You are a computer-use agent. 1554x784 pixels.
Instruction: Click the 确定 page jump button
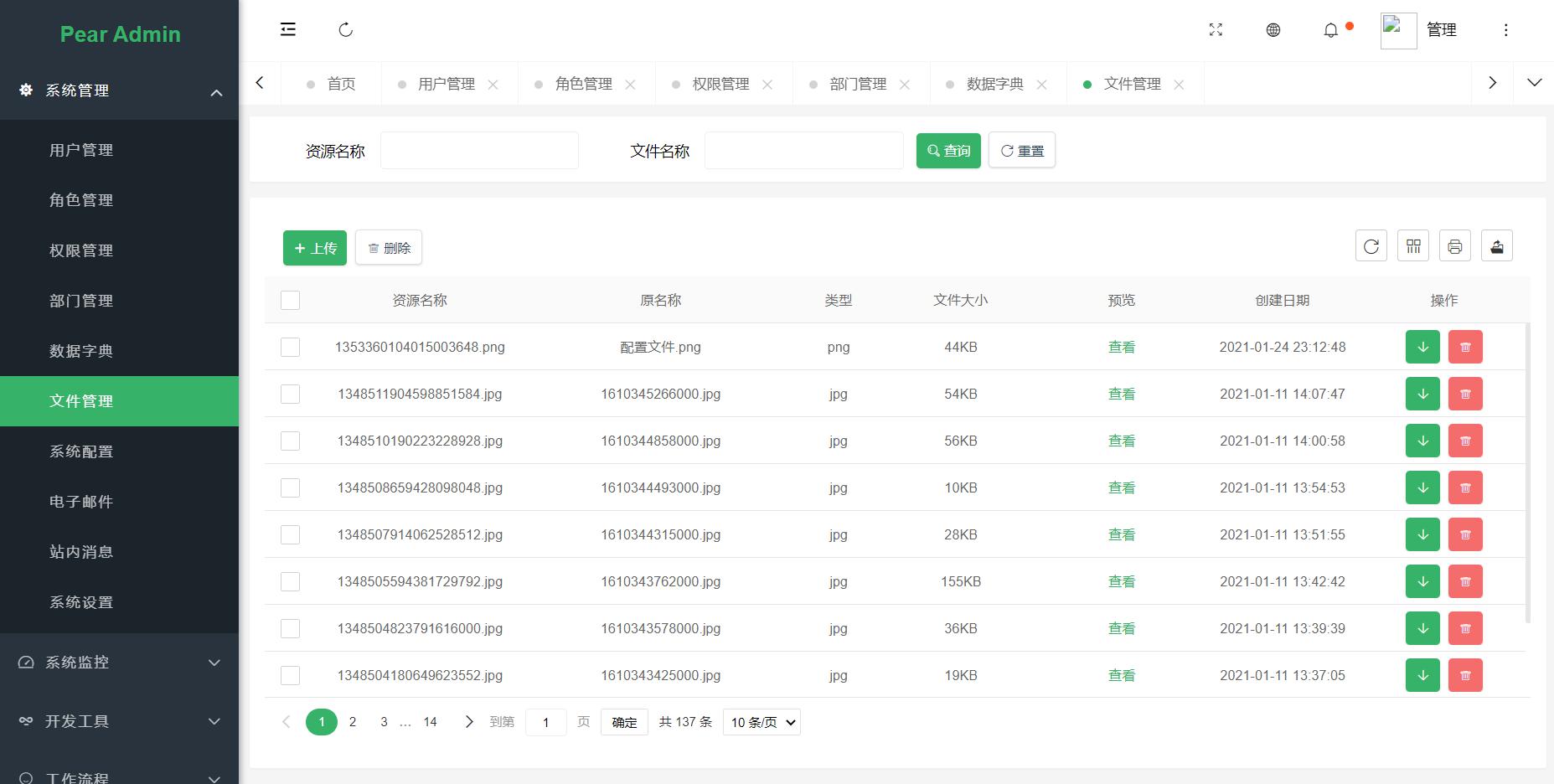coord(624,722)
